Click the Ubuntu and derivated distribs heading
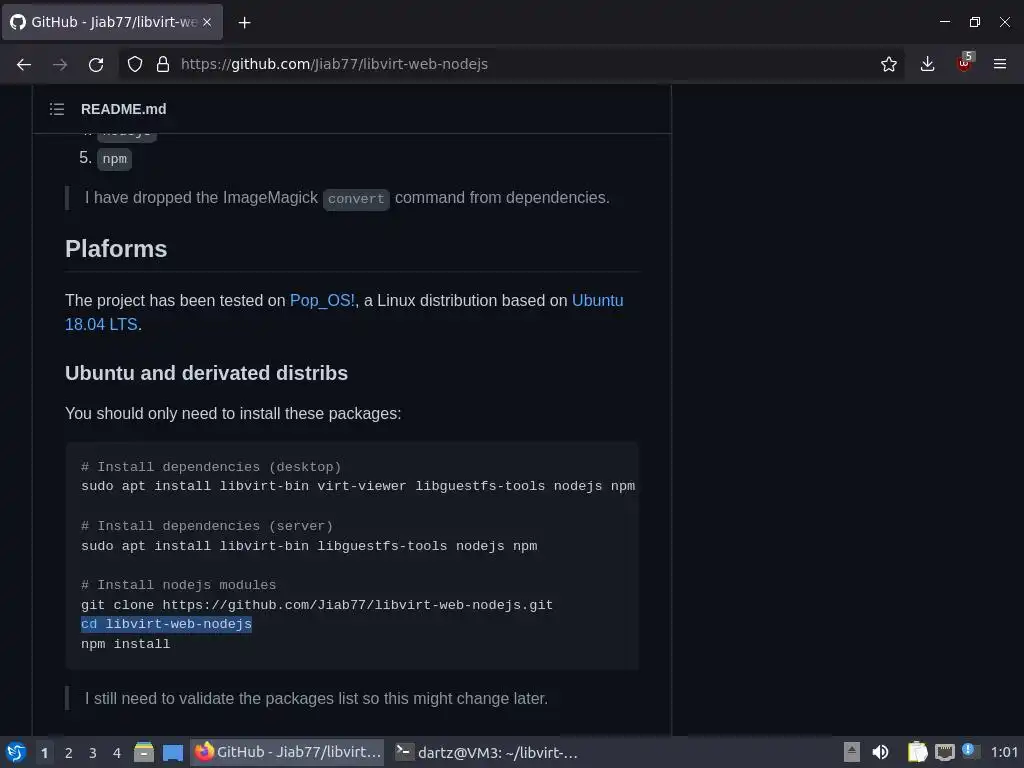This screenshot has height=768, width=1024. point(206,373)
